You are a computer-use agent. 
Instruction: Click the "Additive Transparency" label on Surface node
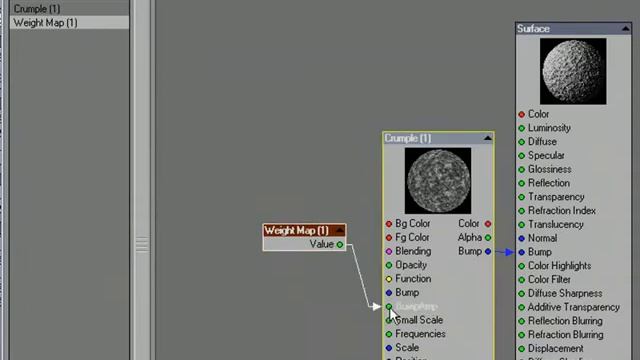(x=573, y=307)
